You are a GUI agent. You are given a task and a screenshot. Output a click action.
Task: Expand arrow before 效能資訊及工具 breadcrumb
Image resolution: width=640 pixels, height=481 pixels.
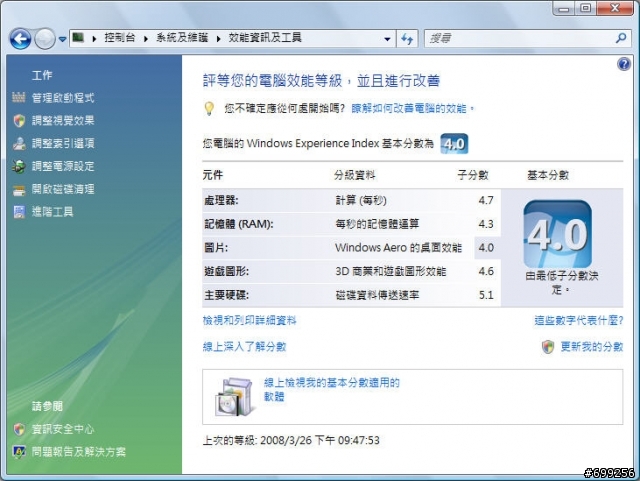tap(218, 39)
